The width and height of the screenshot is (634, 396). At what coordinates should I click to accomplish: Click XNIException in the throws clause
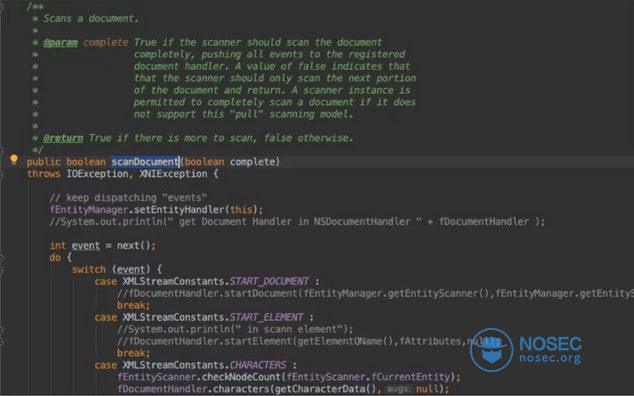(173, 174)
